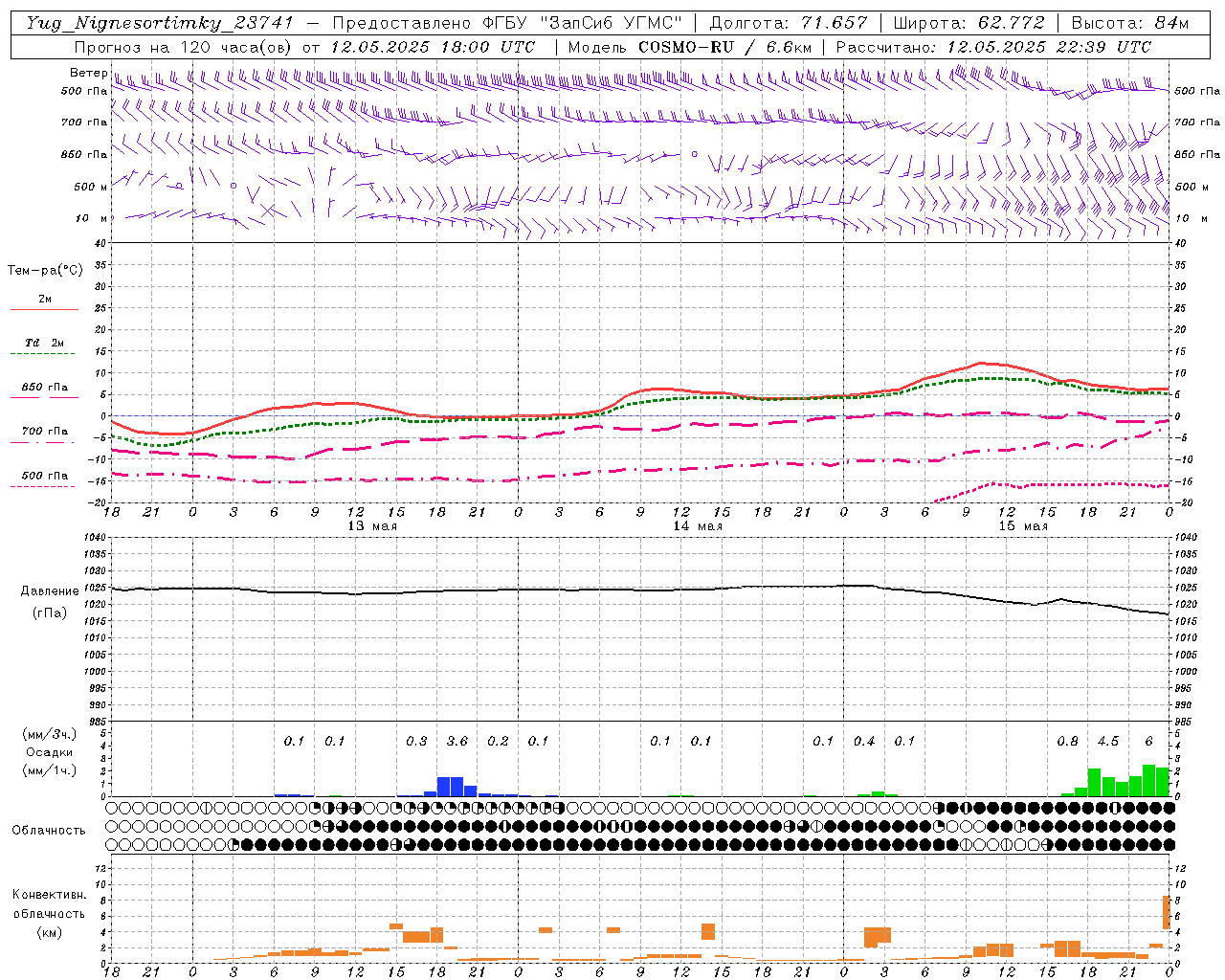Image resolution: width=1225 pixels, height=980 pixels.
Task: Click the '(гПа)' unit under Давление
Action: 50,613
